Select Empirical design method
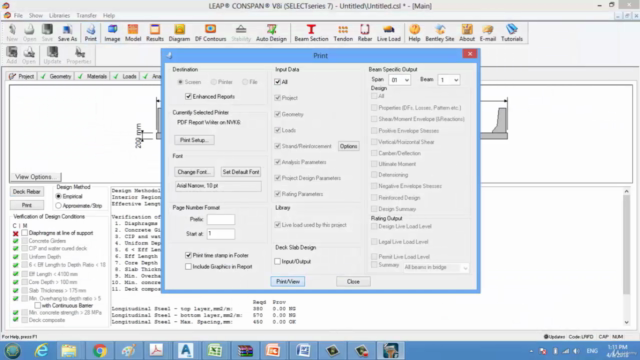 pyautogui.click(x=58, y=196)
